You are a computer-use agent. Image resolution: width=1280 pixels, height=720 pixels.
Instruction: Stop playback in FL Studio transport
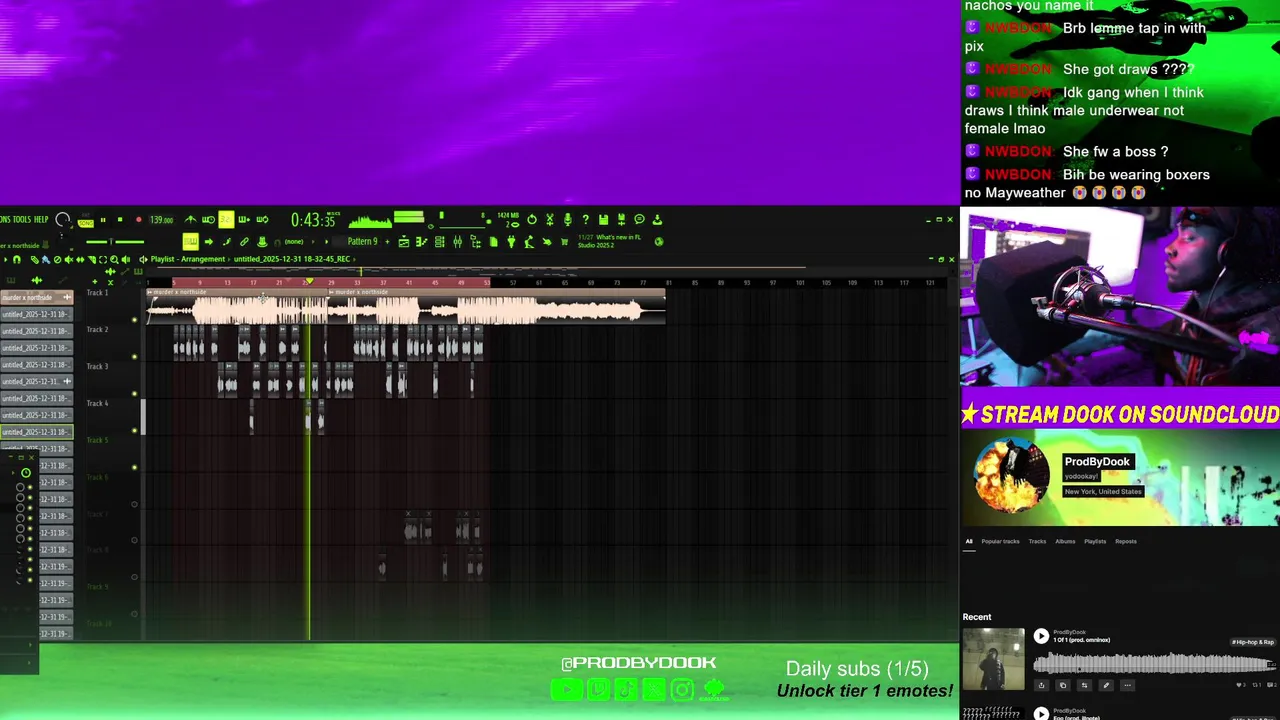point(120,220)
